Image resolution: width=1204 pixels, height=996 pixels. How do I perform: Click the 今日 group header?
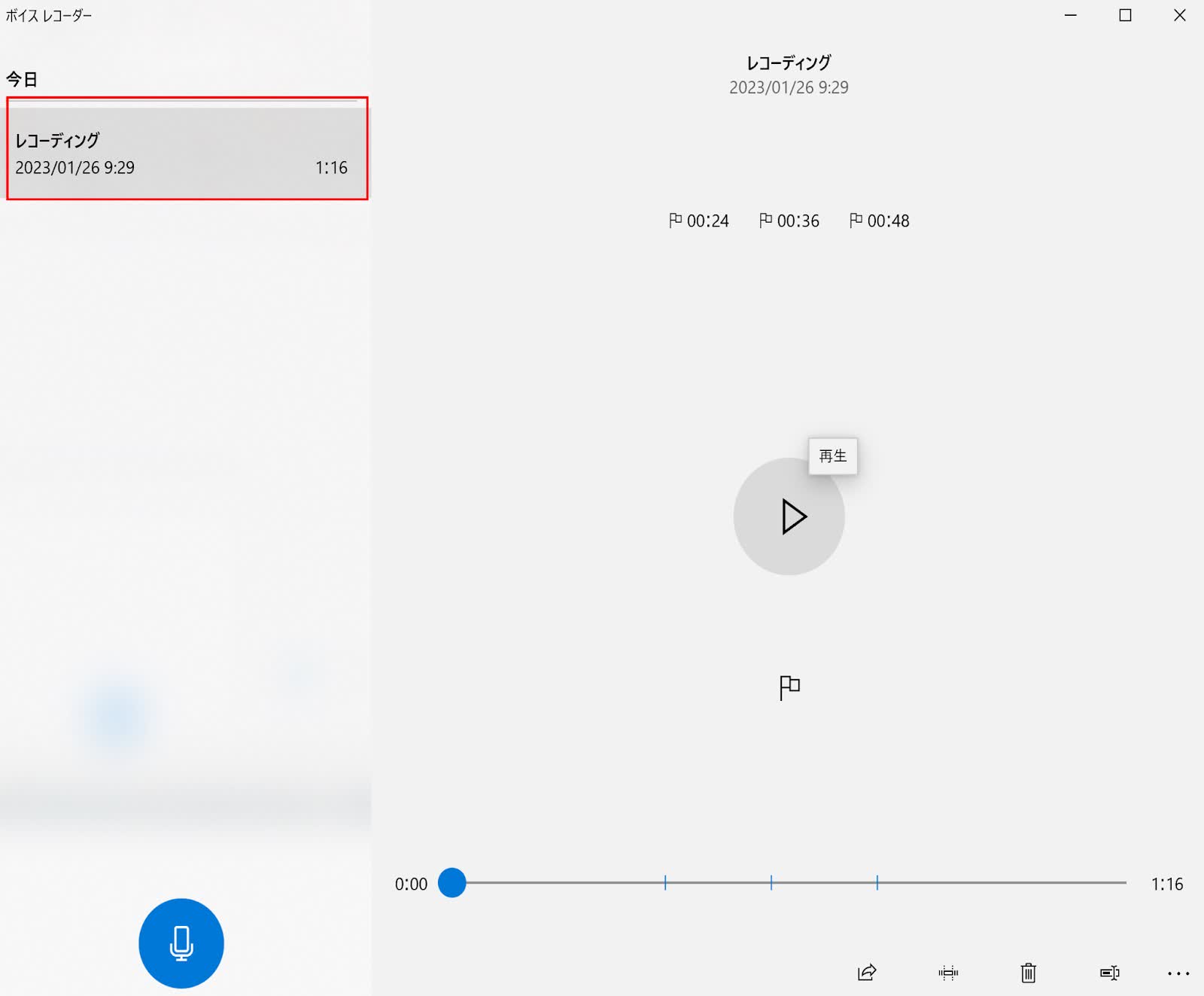(x=22, y=79)
